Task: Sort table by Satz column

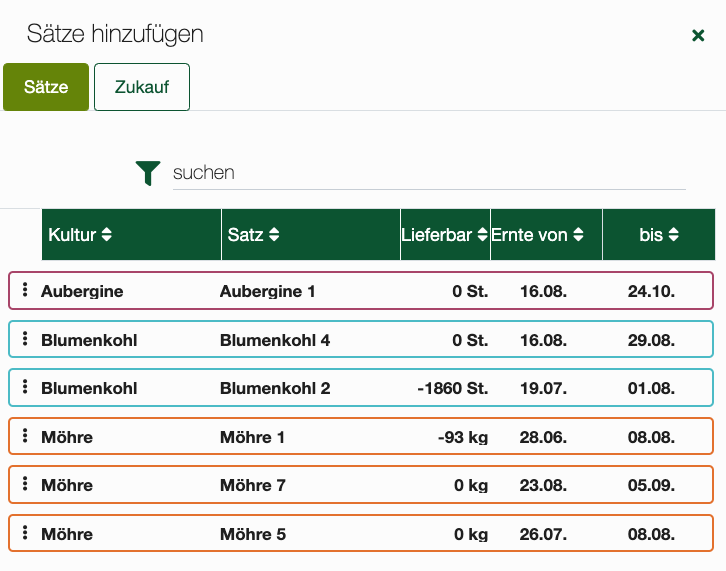Action: pos(253,235)
